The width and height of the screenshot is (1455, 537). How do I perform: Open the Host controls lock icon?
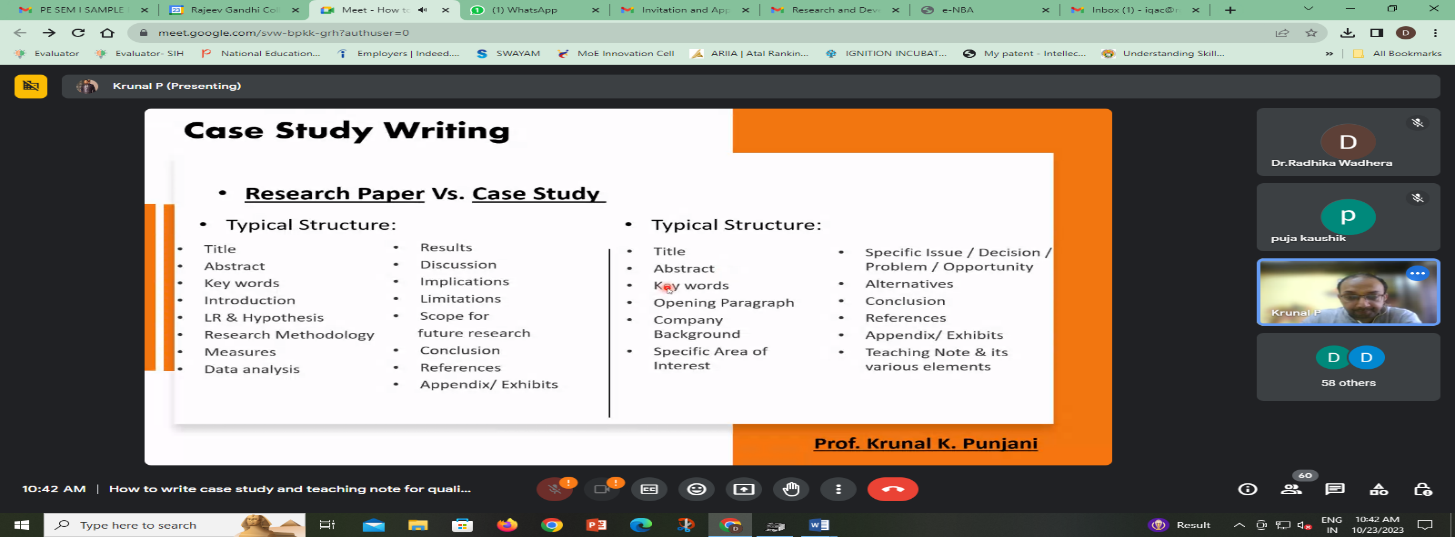1422,489
